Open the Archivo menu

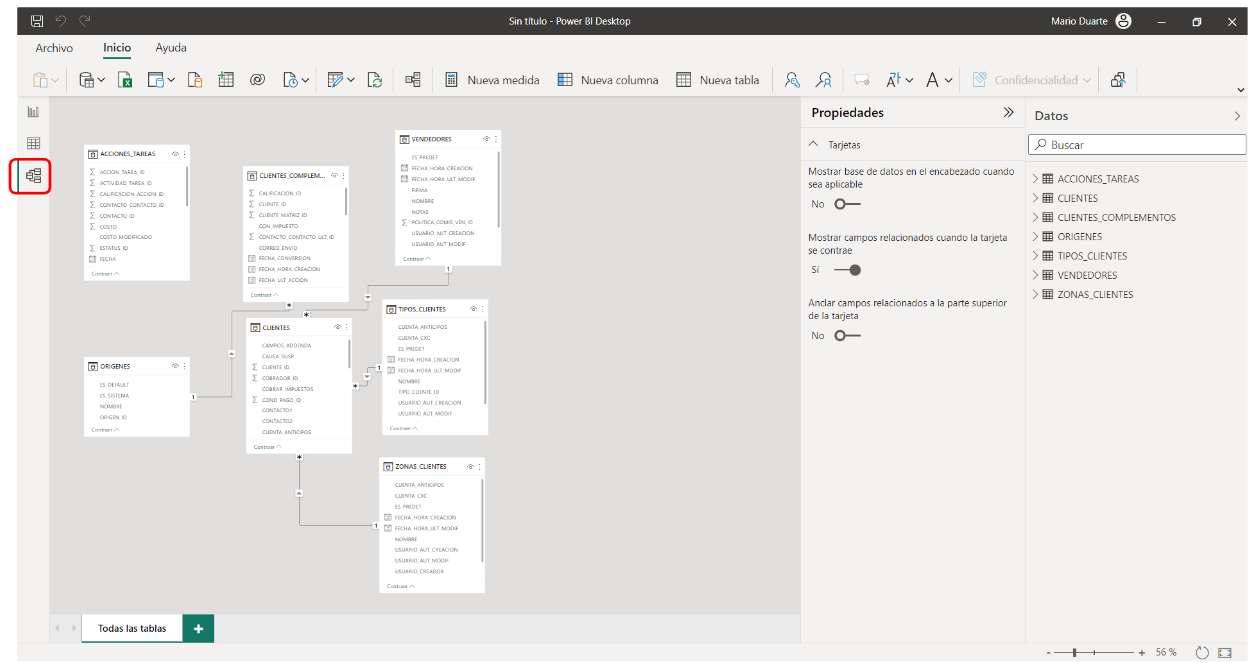click(54, 48)
